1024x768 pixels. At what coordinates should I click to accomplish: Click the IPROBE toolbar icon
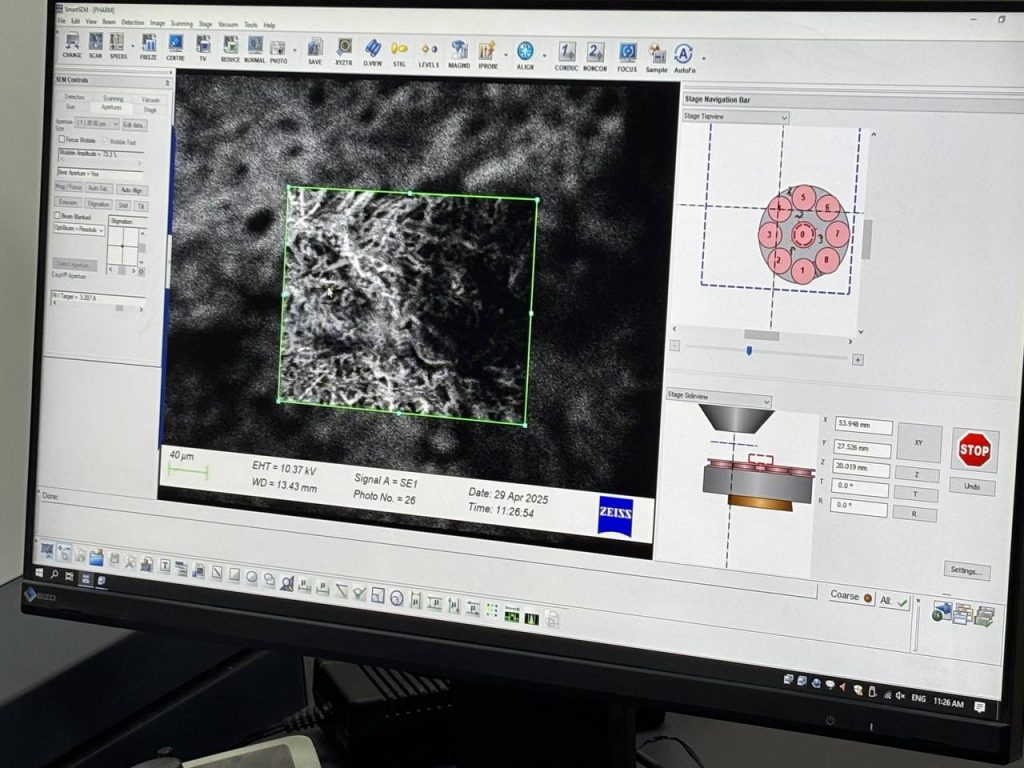tap(487, 55)
